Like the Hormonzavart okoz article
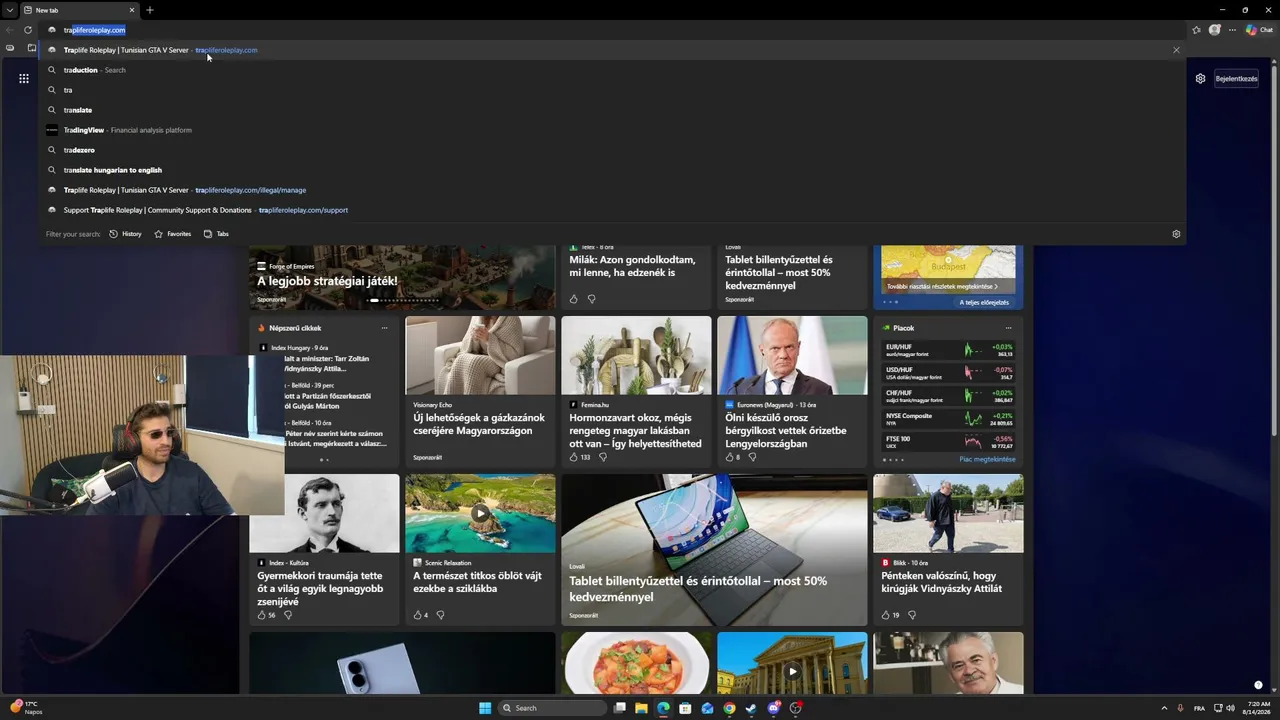The height and width of the screenshot is (720, 1280). coord(573,457)
